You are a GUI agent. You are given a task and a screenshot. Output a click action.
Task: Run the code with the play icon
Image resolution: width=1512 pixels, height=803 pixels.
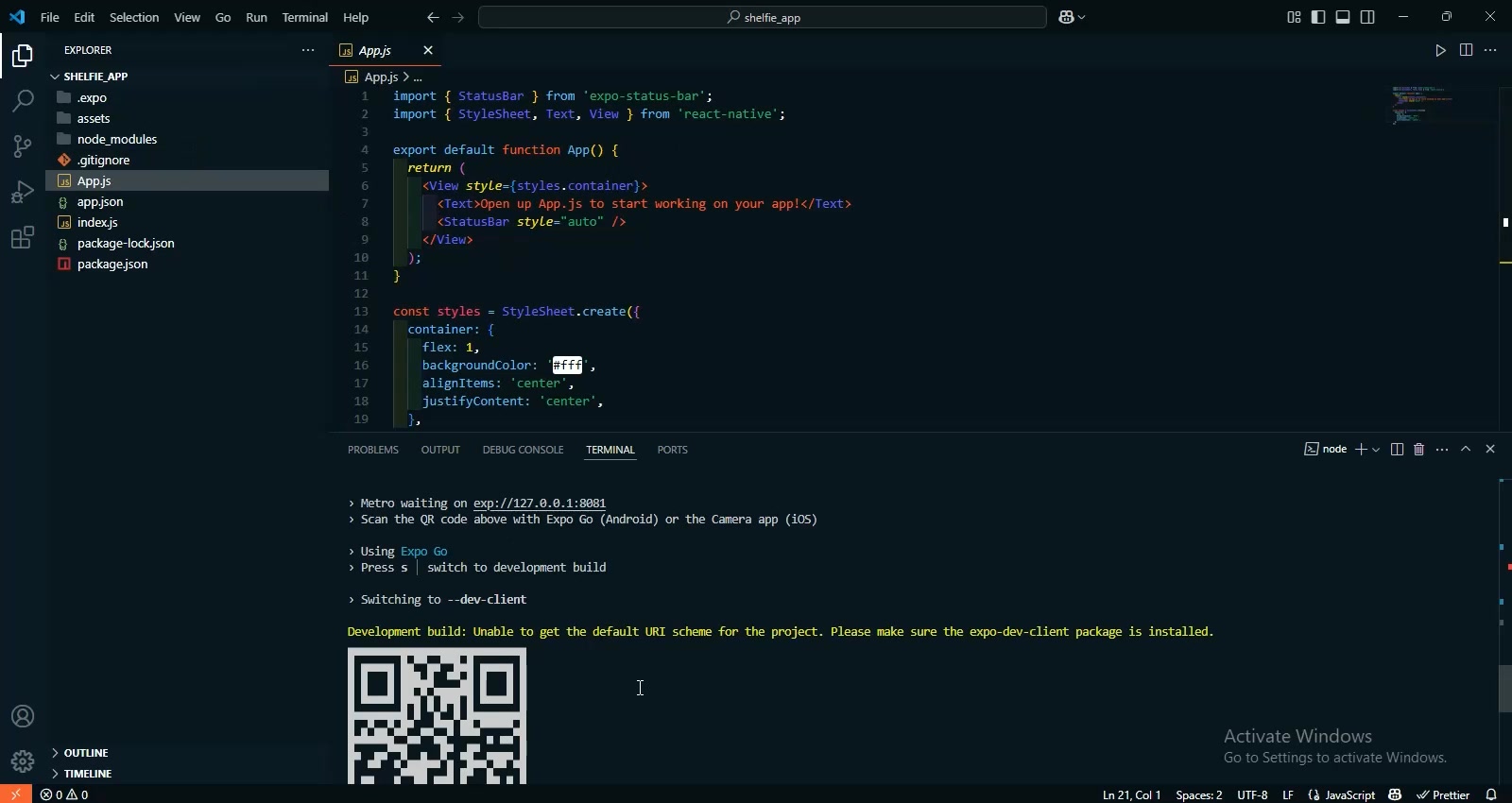pyautogui.click(x=1441, y=51)
